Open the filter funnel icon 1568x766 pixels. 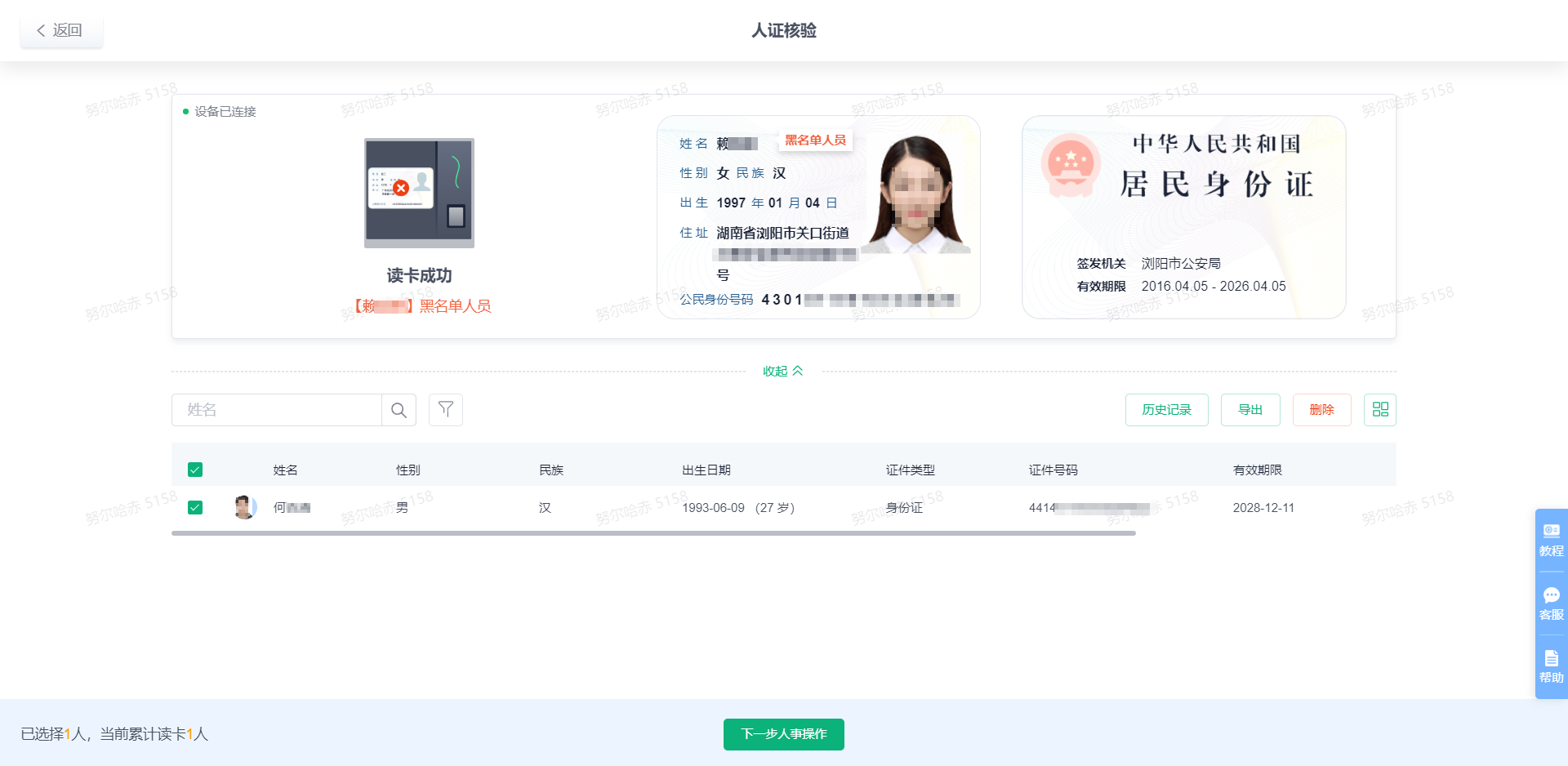(x=446, y=410)
